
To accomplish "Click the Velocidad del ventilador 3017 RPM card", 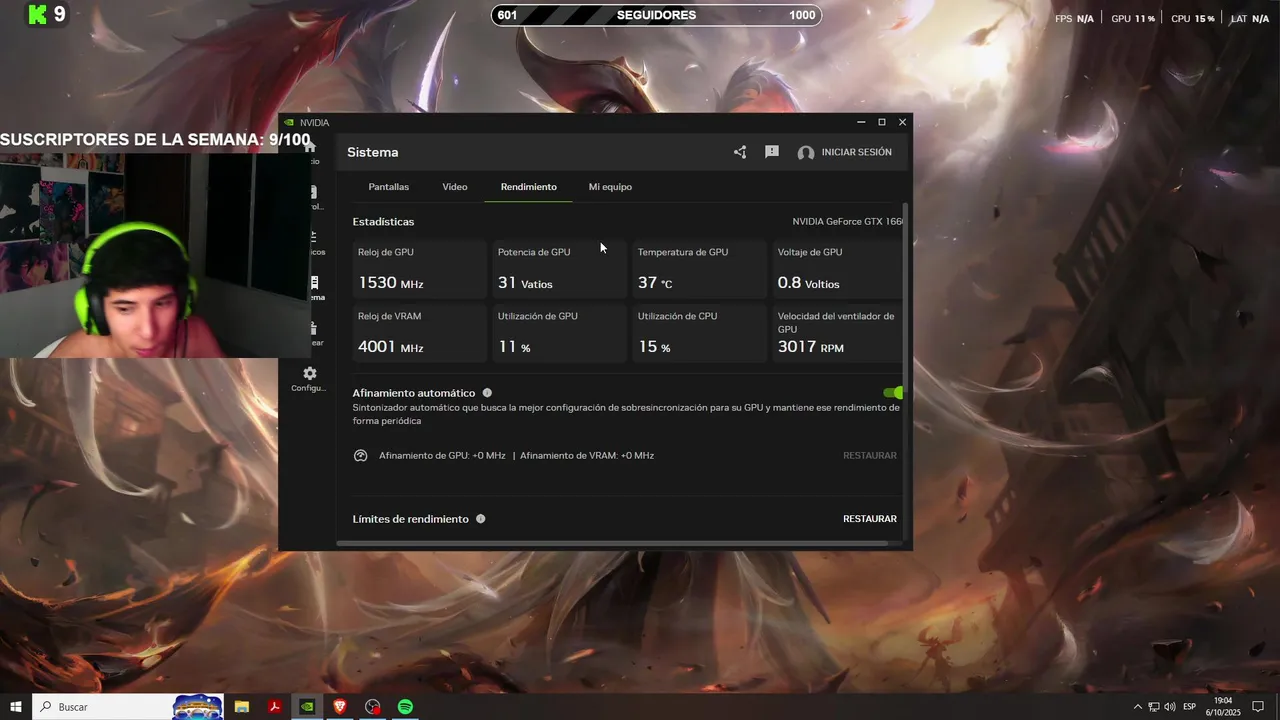I will 837,334.
